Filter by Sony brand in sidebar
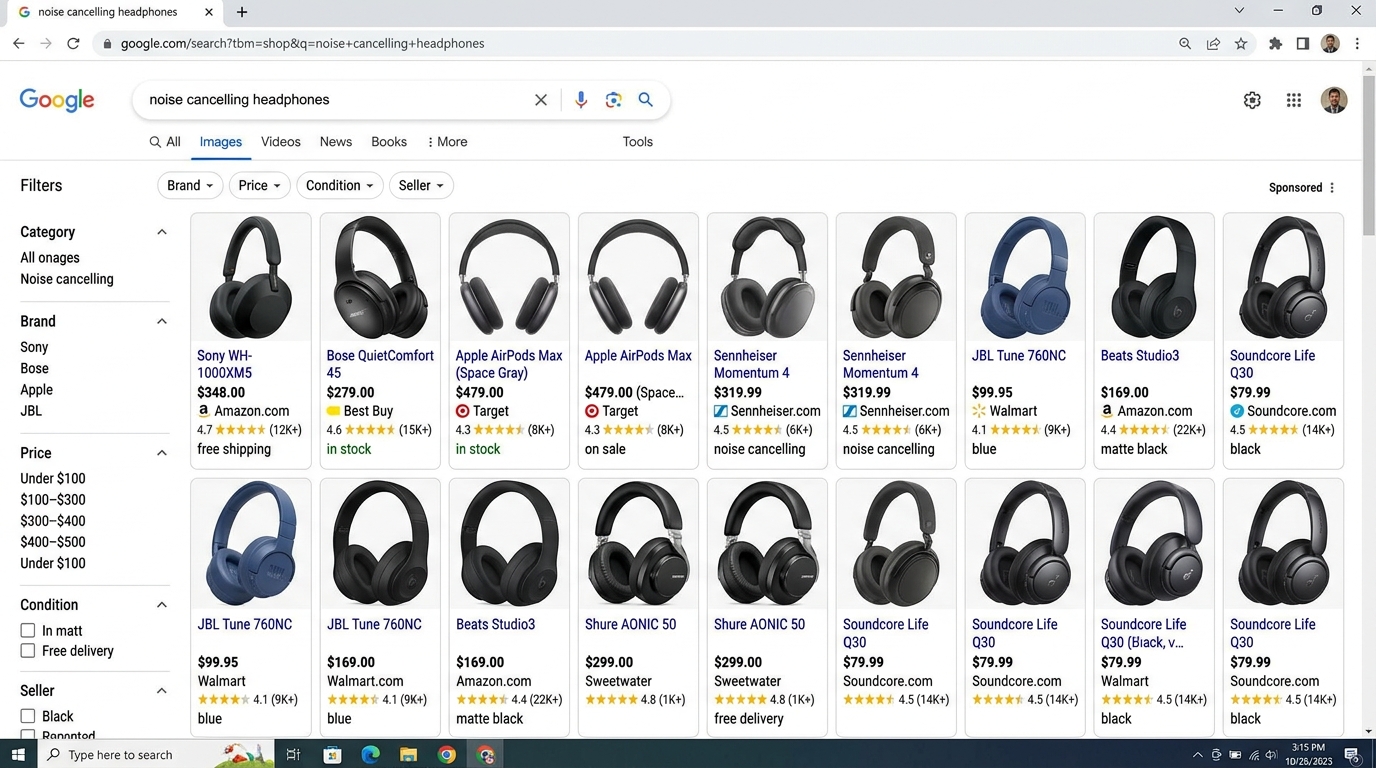 tap(34, 347)
